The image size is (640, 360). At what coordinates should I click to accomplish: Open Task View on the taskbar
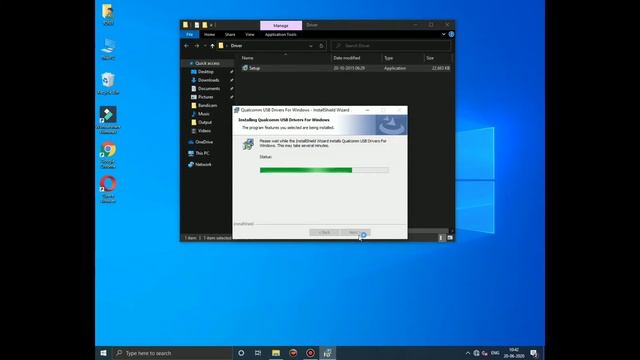pyautogui.click(x=258, y=353)
